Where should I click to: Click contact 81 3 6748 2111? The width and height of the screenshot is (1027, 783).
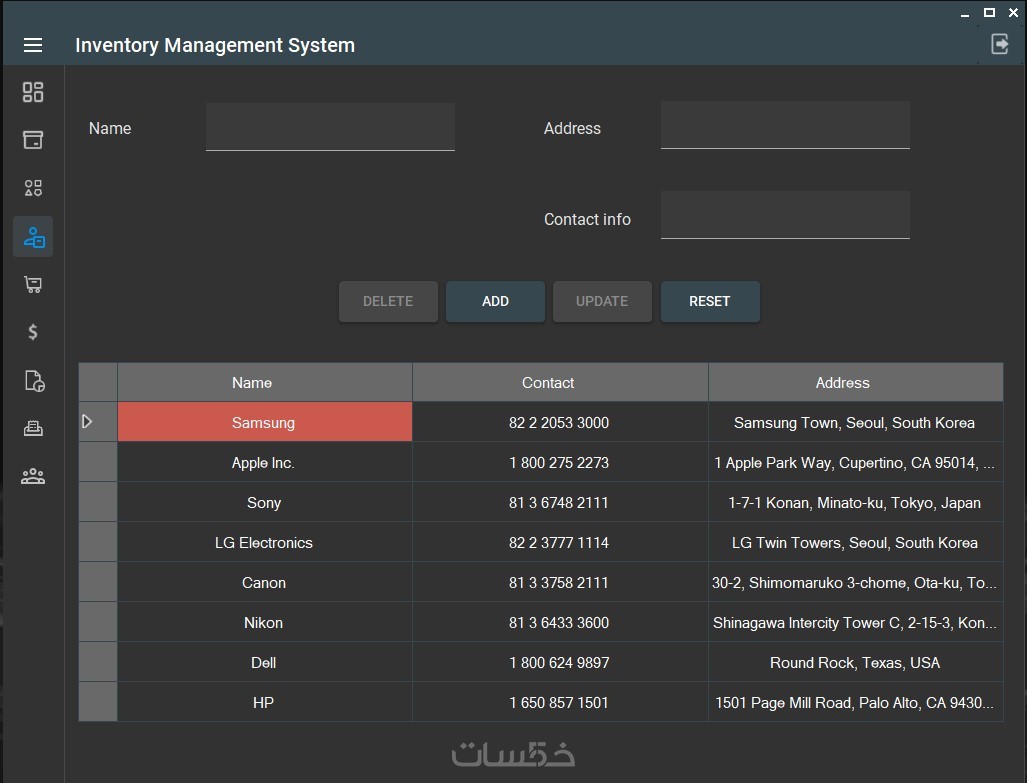click(560, 502)
